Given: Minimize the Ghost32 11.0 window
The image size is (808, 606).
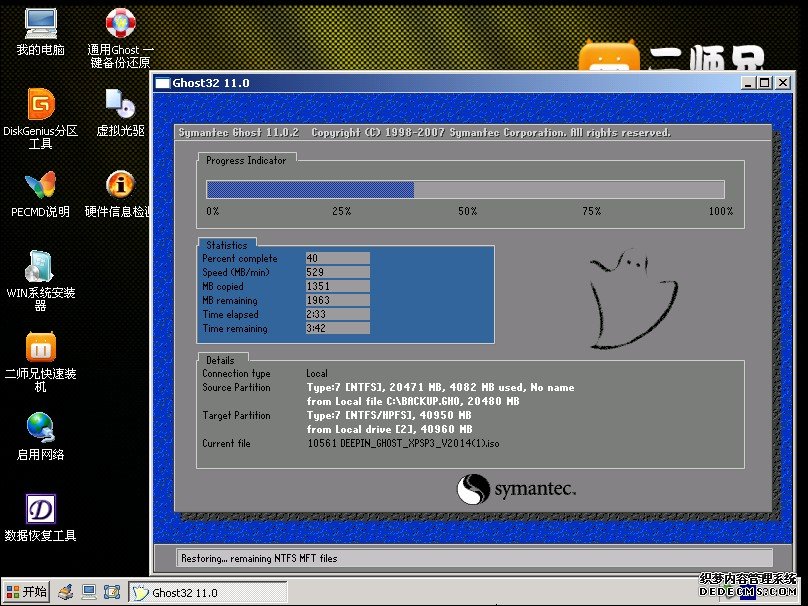Looking at the screenshot, I should pos(748,82).
